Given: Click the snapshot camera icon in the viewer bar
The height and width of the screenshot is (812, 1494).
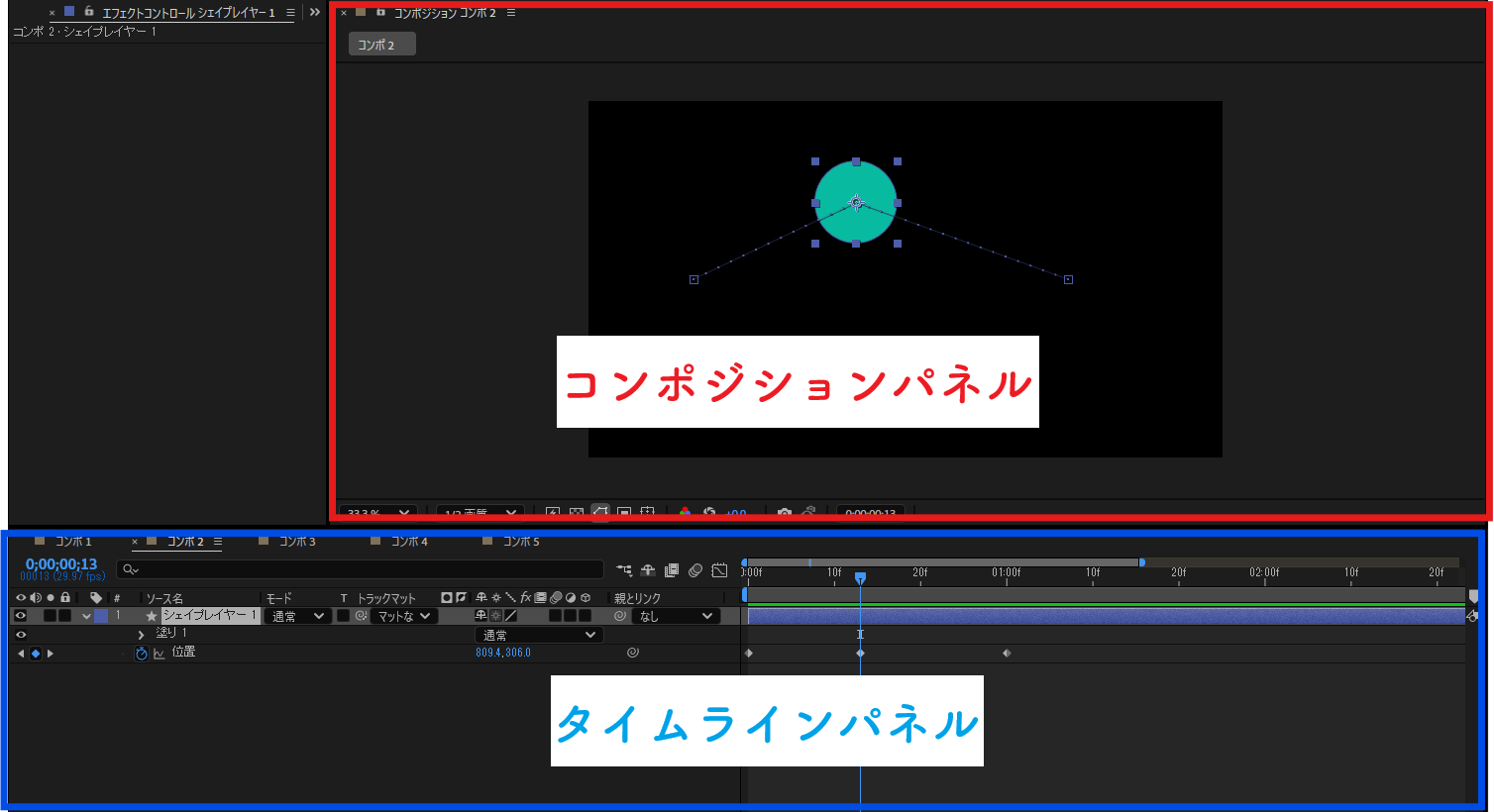Looking at the screenshot, I should coord(785,512).
